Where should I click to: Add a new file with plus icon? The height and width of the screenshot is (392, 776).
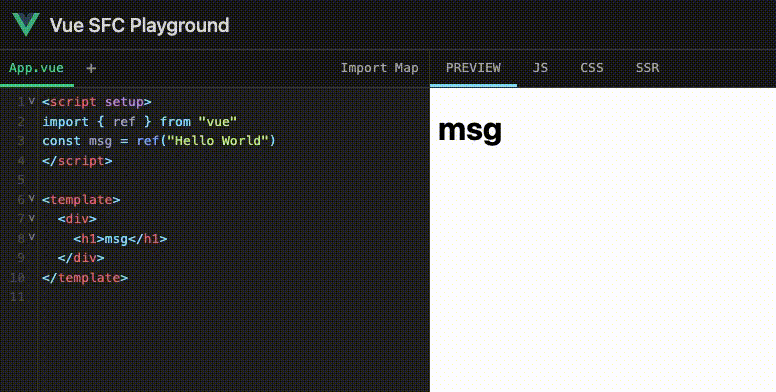[91, 68]
